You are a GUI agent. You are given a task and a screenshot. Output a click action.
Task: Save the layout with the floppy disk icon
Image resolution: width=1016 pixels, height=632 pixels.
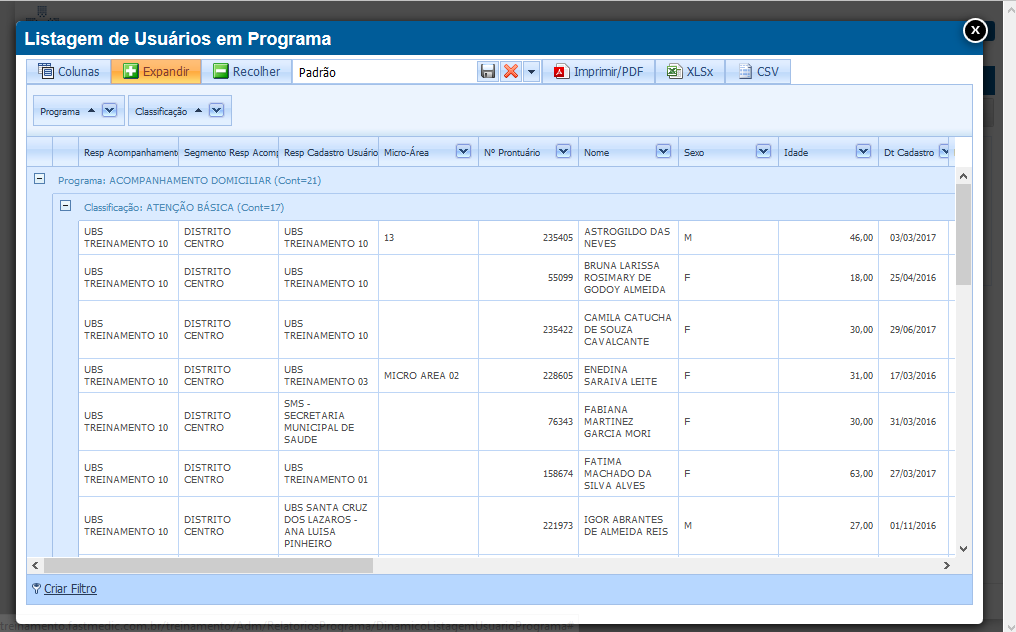[488, 71]
